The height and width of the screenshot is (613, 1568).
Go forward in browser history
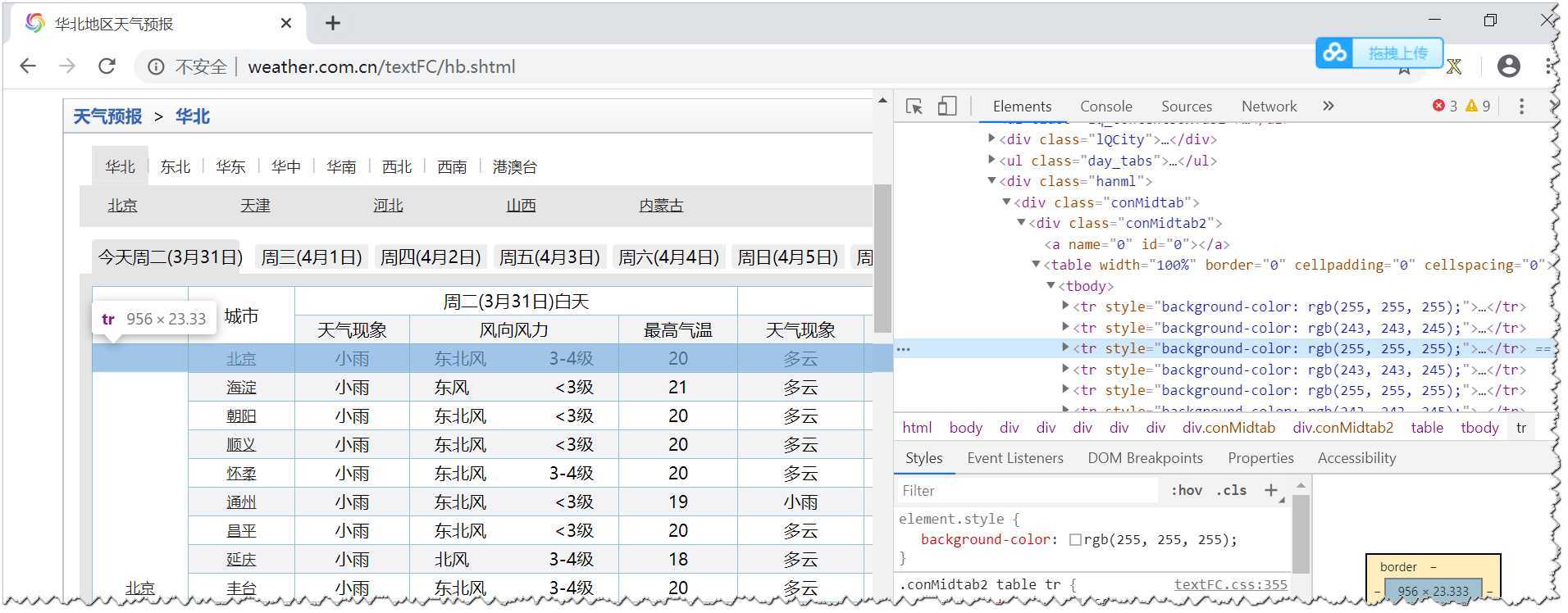[x=67, y=66]
